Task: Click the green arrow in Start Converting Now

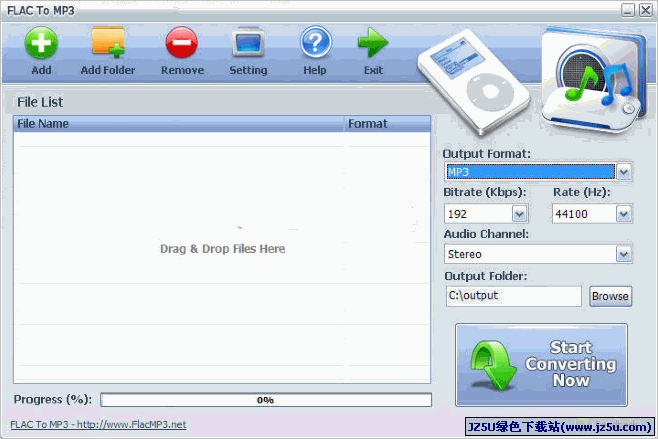Action: point(493,365)
